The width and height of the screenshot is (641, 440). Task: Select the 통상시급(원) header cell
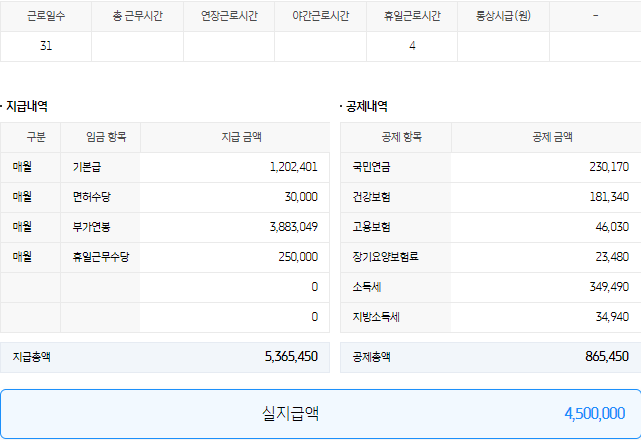[503, 16]
